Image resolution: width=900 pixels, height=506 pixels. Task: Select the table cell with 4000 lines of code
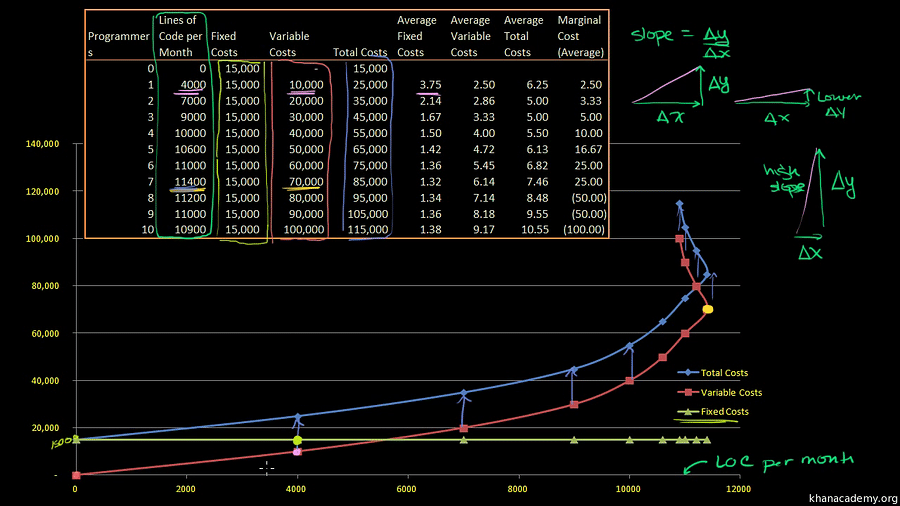[x=193, y=85]
